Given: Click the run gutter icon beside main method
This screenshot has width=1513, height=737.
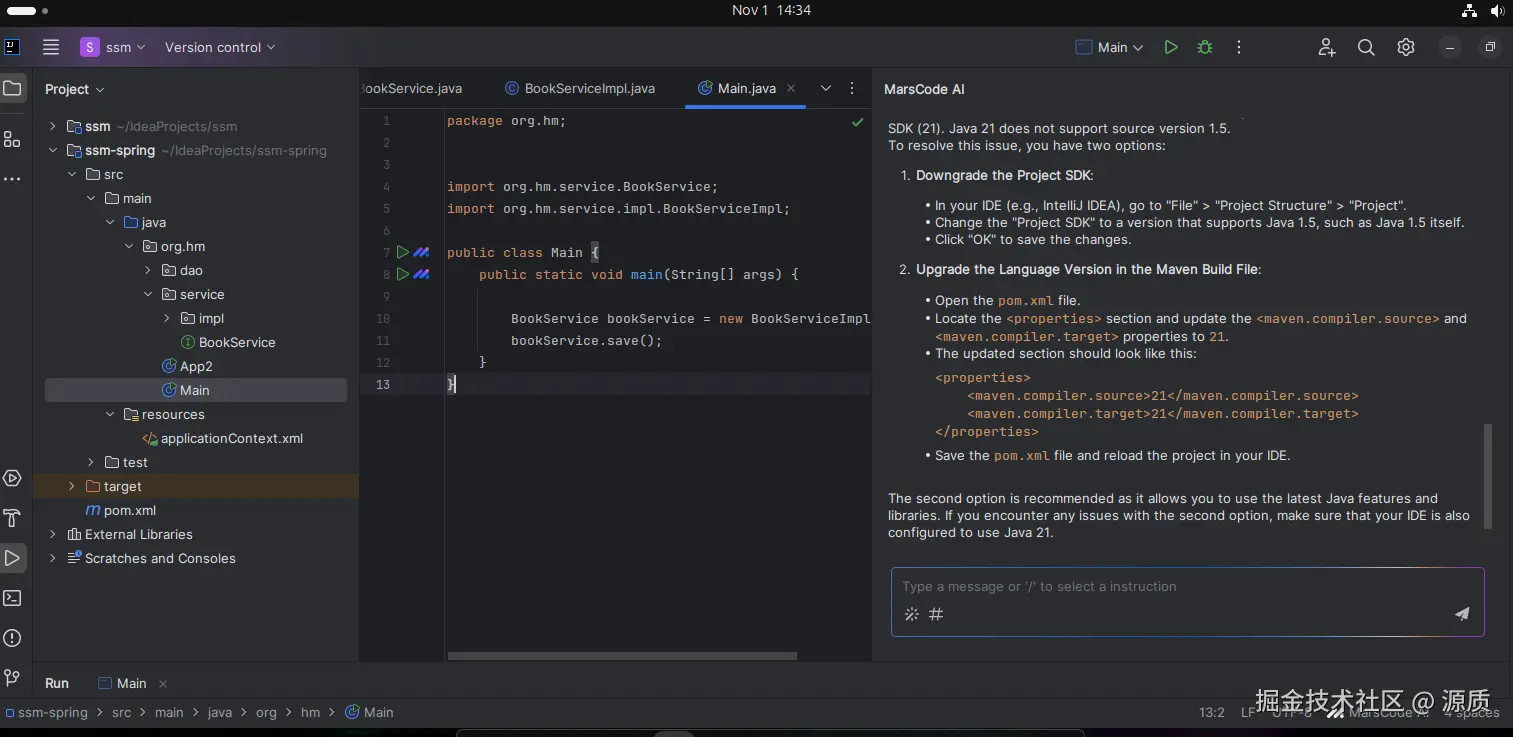Looking at the screenshot, I should 402,274.
